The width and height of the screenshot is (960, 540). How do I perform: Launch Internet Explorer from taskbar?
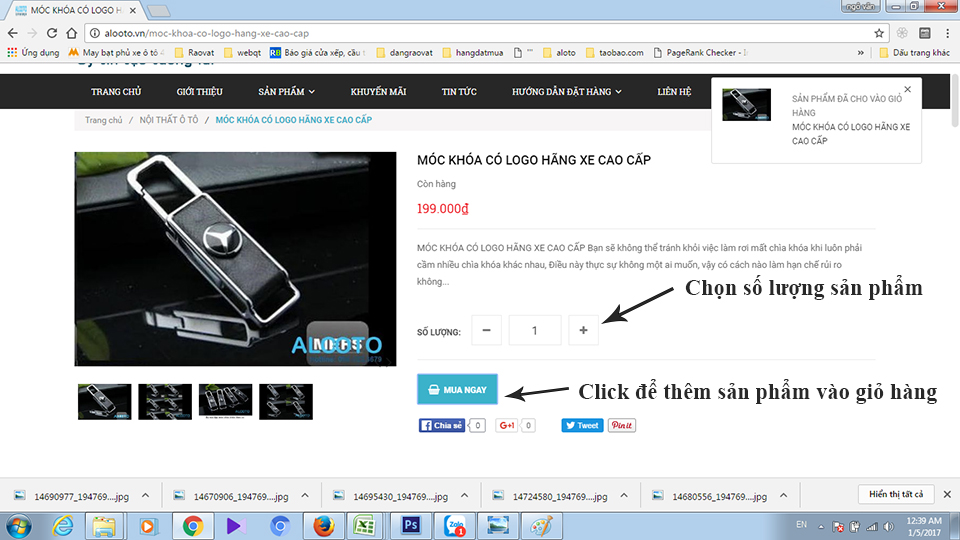(x=62, y=526)
